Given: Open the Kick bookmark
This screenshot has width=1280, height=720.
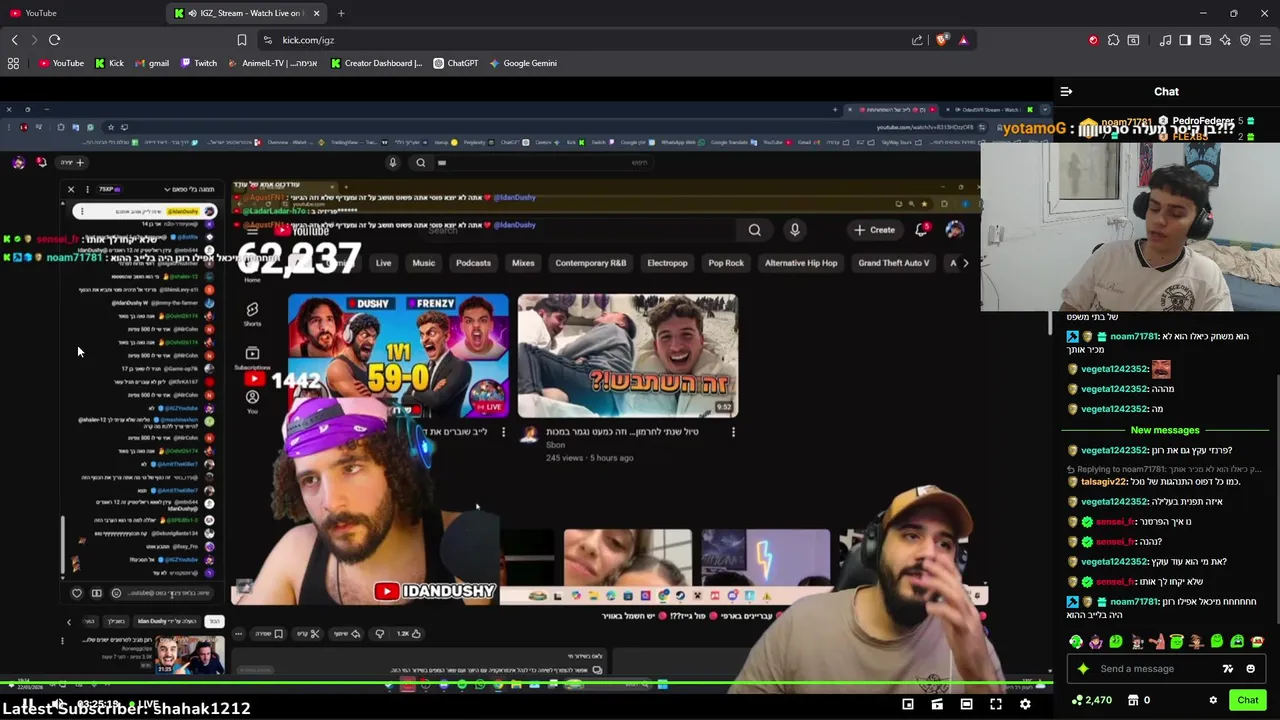Looking at the screenshot, I should point(109,63).
